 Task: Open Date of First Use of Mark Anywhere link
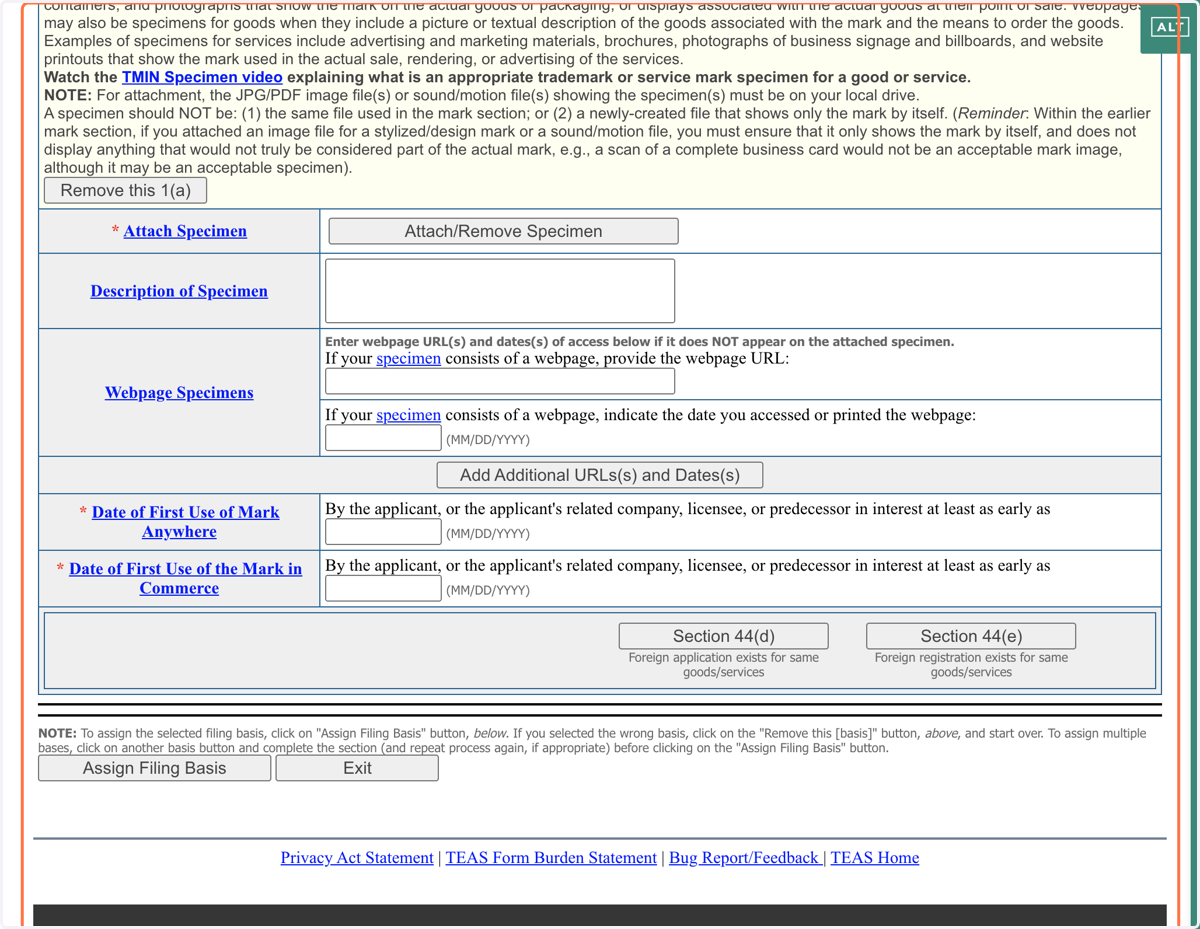184,522
